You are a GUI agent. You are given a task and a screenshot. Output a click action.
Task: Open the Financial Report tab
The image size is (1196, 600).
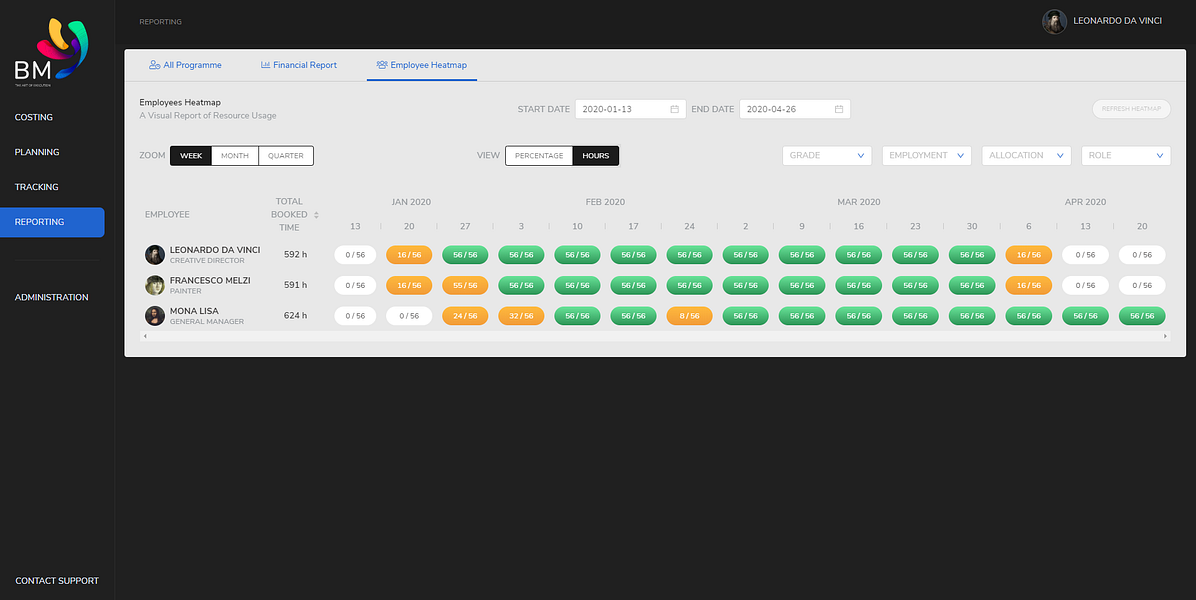pos(299,66)
